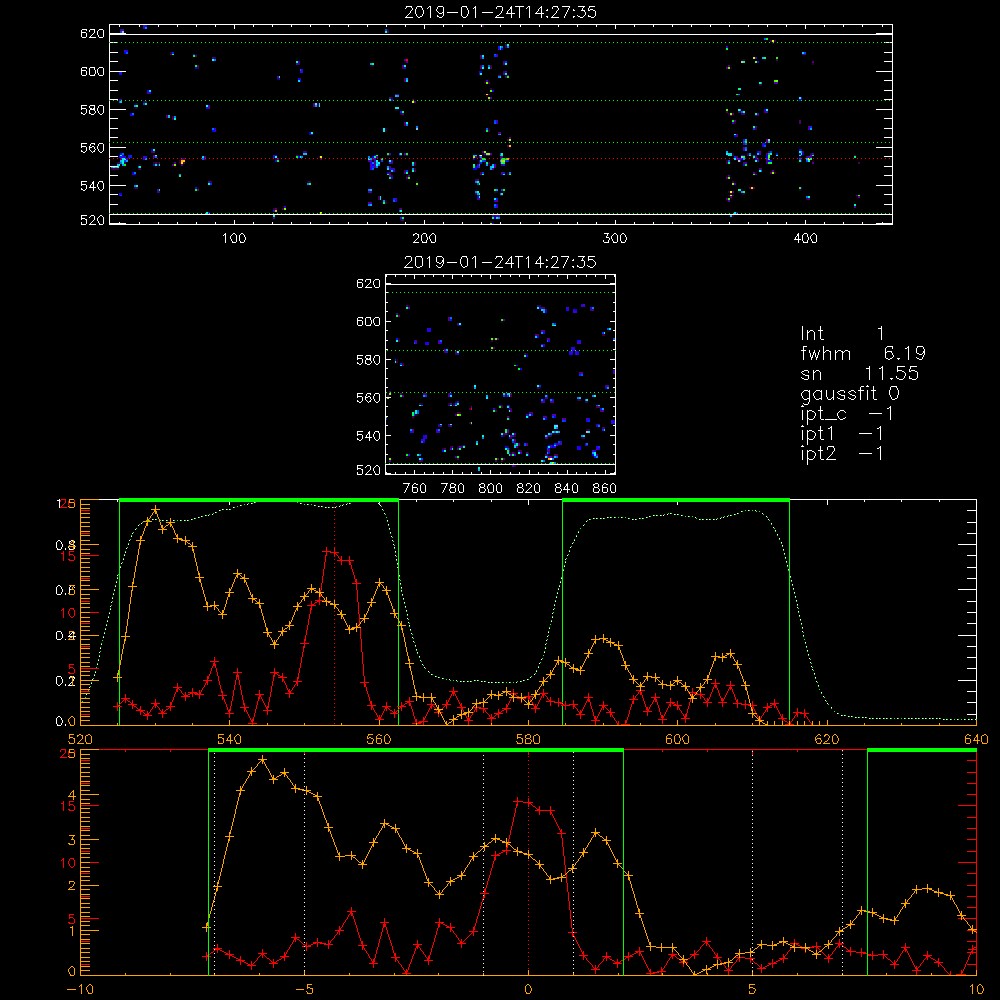This screenshot has height=1000, width=1000.
Task: Click y-axis label 580 of the top plot
Action: point(92,110)
